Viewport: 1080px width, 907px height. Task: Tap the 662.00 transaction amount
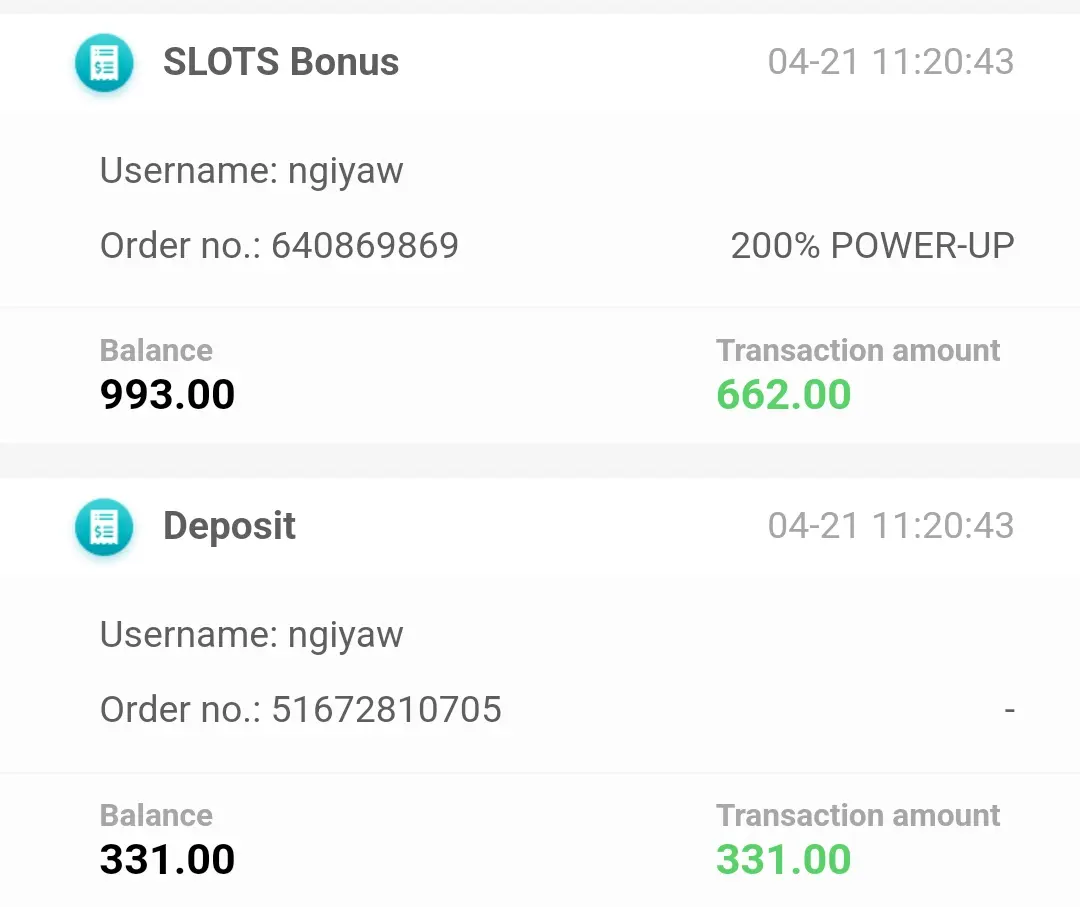pyautogui.click(x=783, y=395)
